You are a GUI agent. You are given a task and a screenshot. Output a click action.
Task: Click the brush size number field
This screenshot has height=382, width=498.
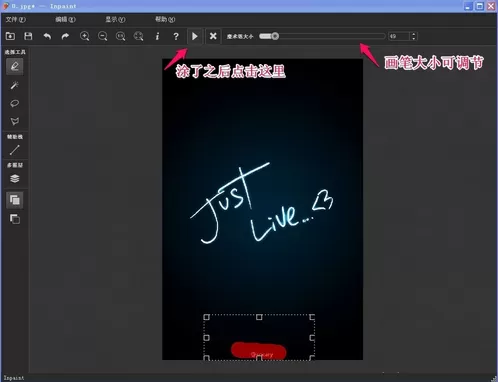click(399, 36)
